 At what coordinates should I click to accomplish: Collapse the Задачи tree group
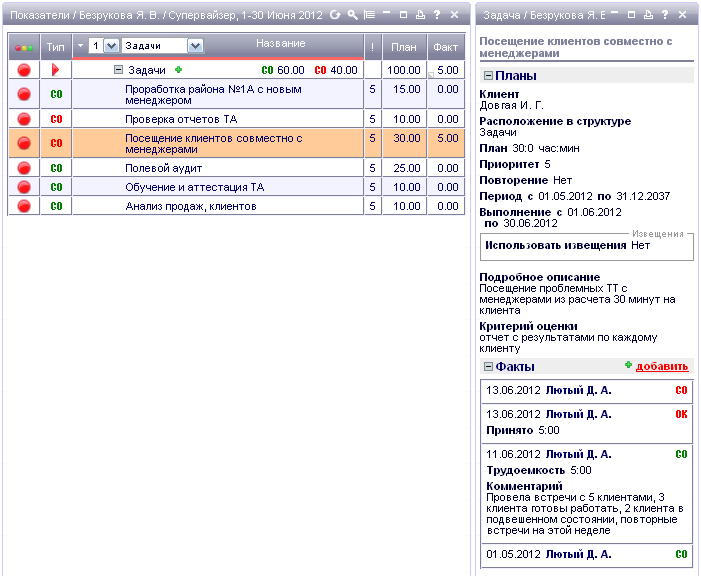pyautogui.click(x=118, y=70)
